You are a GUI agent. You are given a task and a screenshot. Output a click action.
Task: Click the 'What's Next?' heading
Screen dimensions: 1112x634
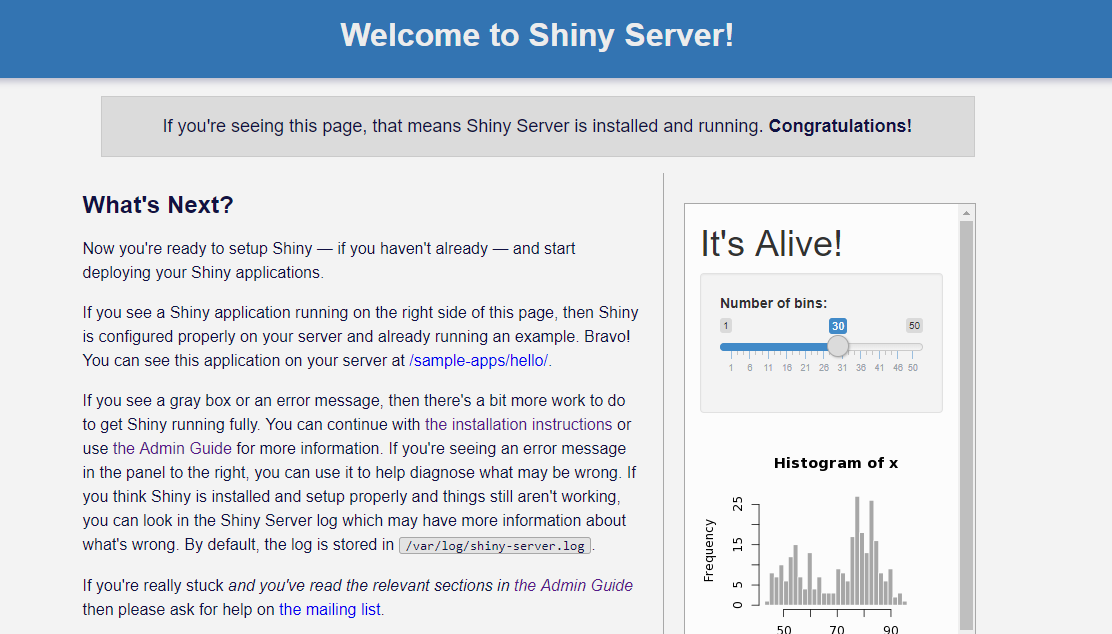157,205
